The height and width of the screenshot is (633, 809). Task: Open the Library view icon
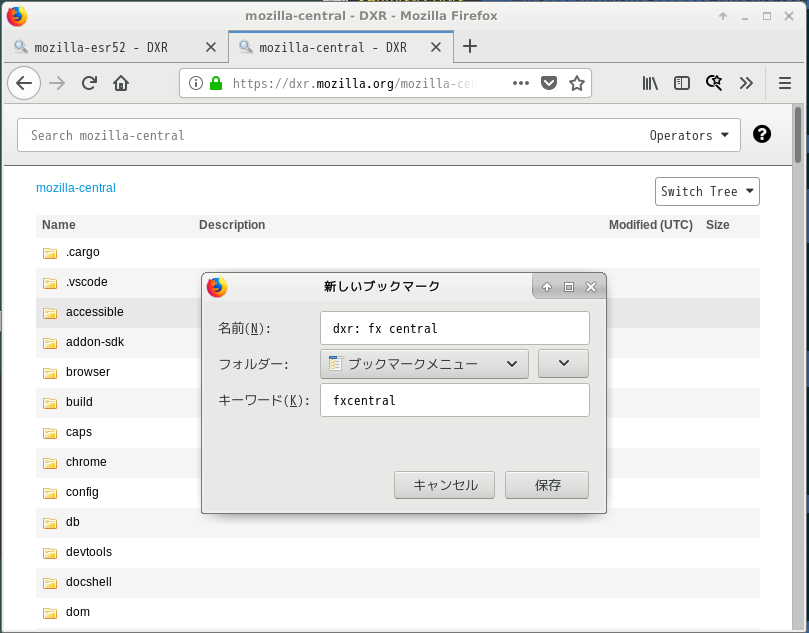[x=650, y=83]
